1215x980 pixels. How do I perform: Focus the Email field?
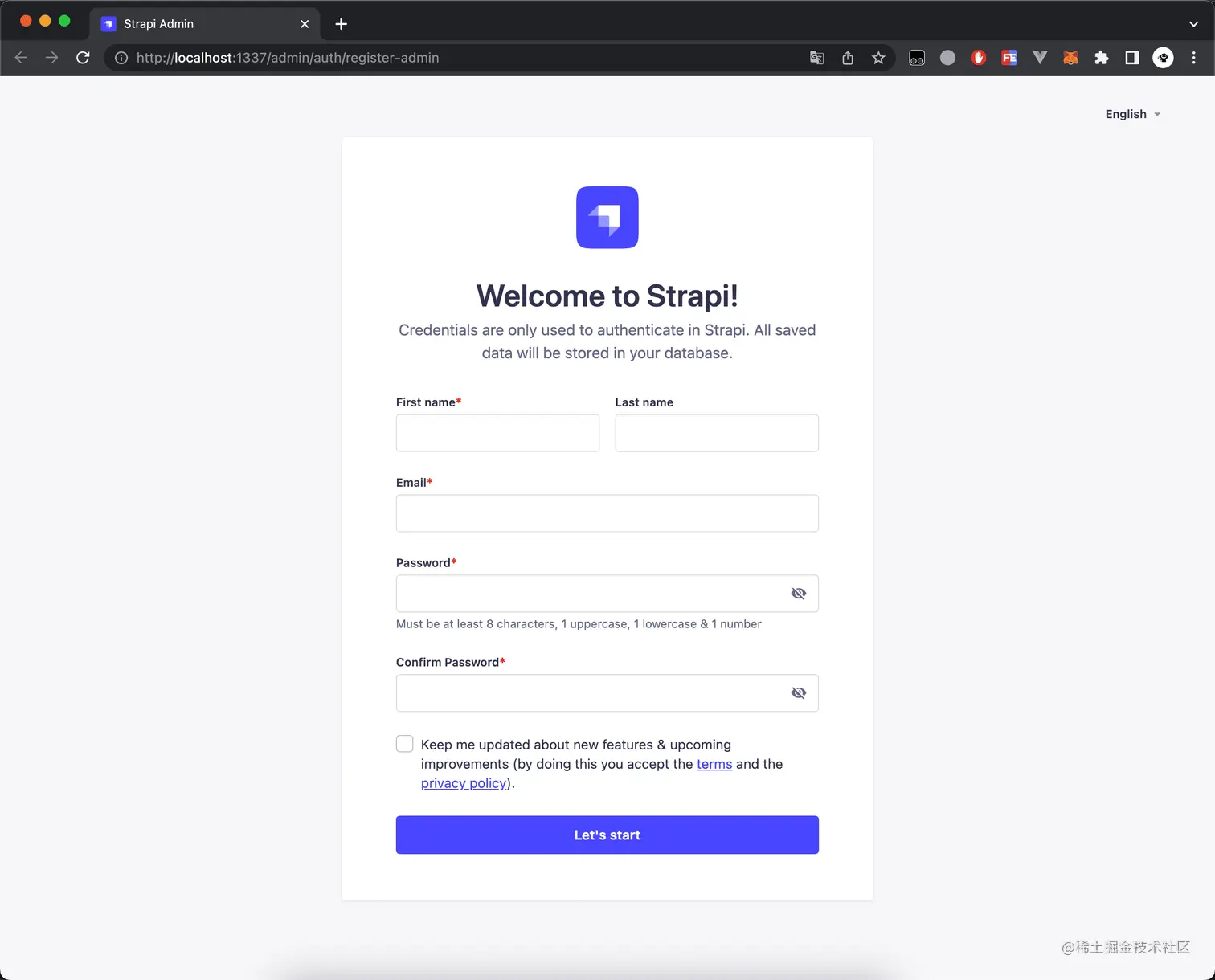[607, 513]
